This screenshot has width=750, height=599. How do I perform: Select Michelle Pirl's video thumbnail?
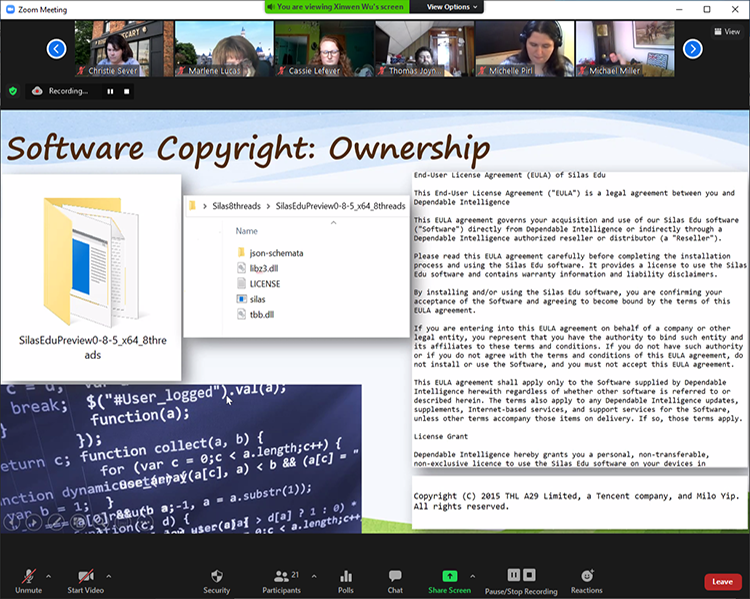point(525,48)
